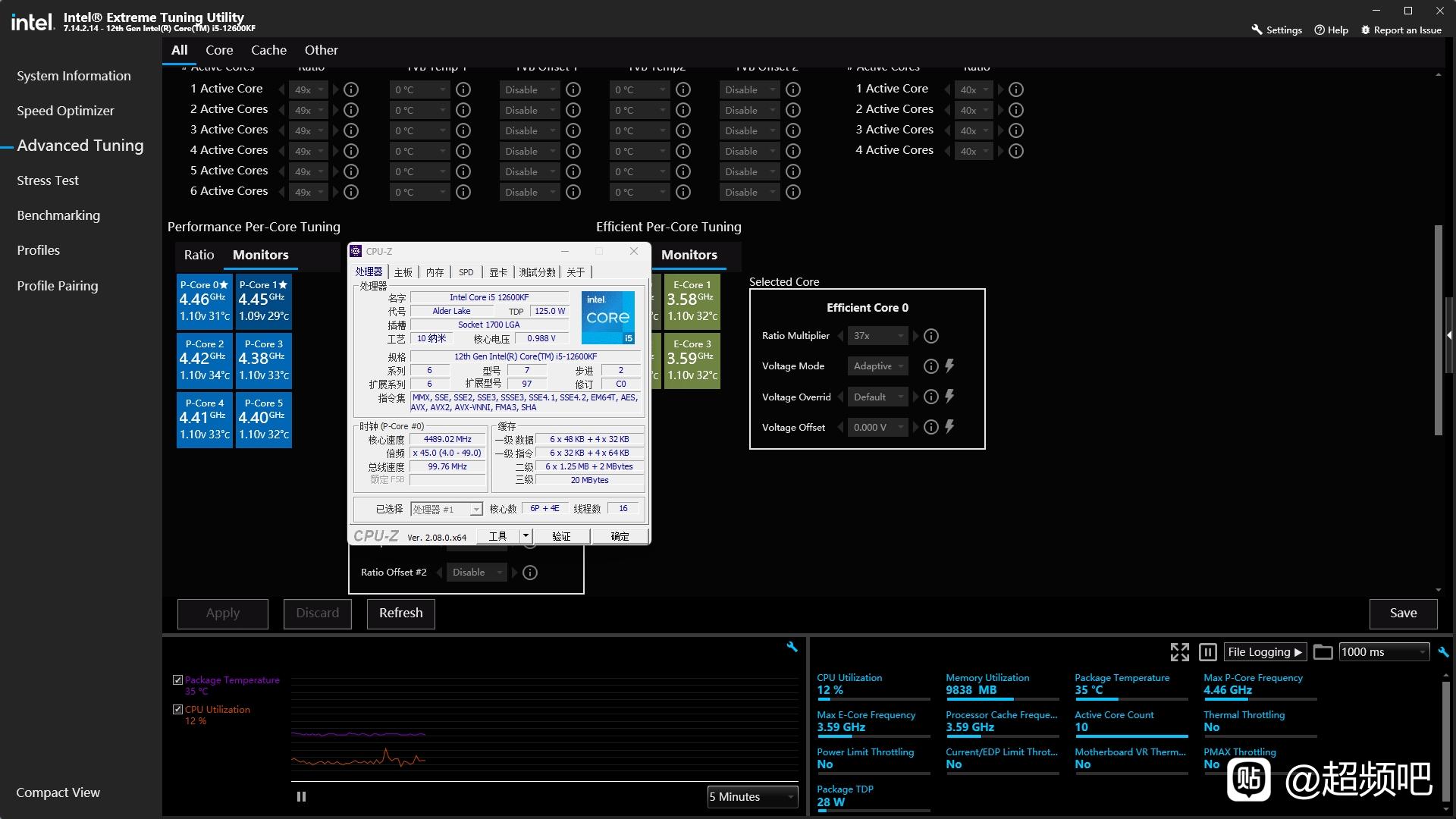Open Ratio Offset #2 Disable dropdown
This screenshot has height=819, width=1456.
click(x=476, y=573)
